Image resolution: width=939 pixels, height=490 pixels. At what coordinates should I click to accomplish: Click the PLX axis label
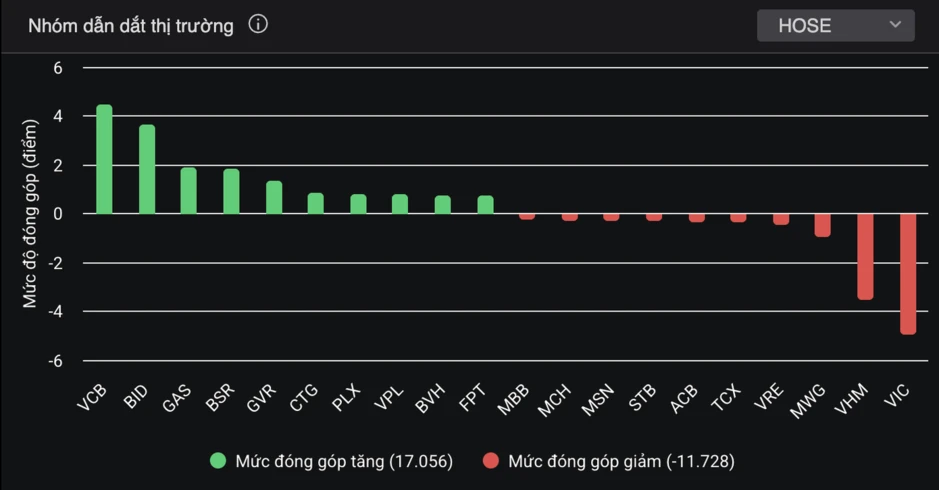[x=347, y=398]
